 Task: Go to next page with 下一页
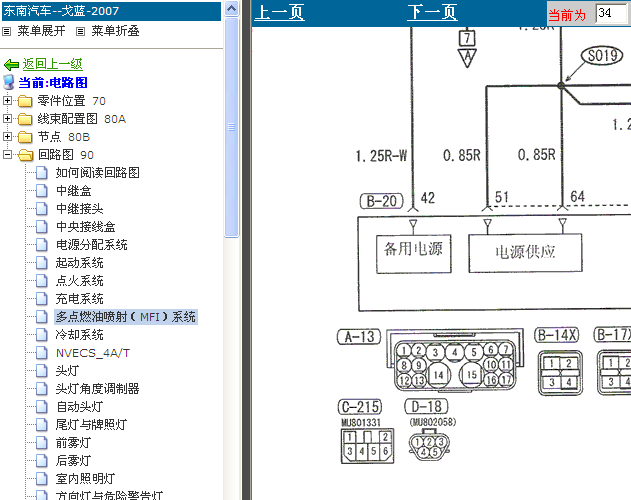(432, 12)
